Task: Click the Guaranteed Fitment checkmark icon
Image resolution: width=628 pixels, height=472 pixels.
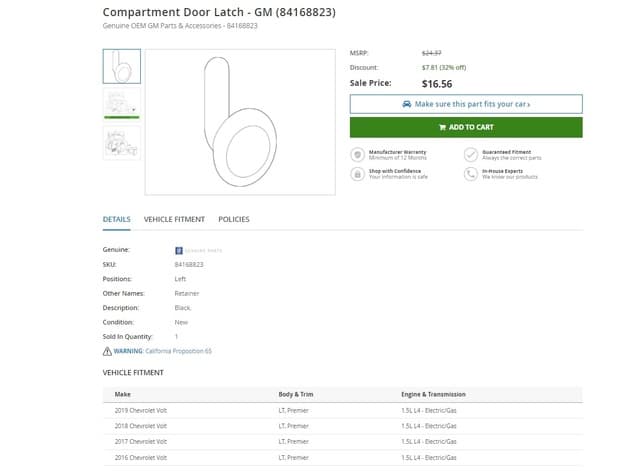Action: pos(471,155)
